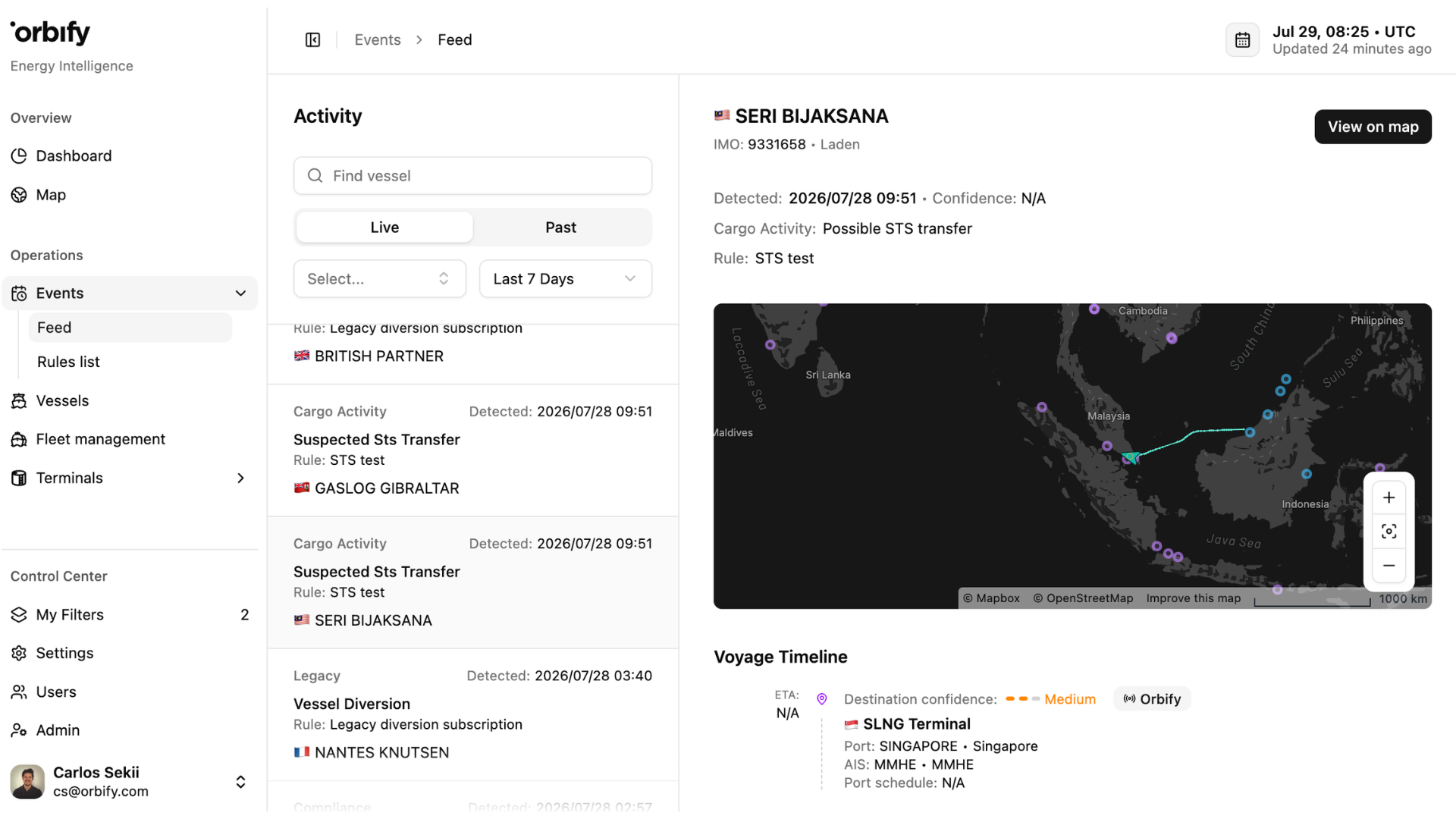
Task: Click the View on map button
Action: tap(1373, 127)
